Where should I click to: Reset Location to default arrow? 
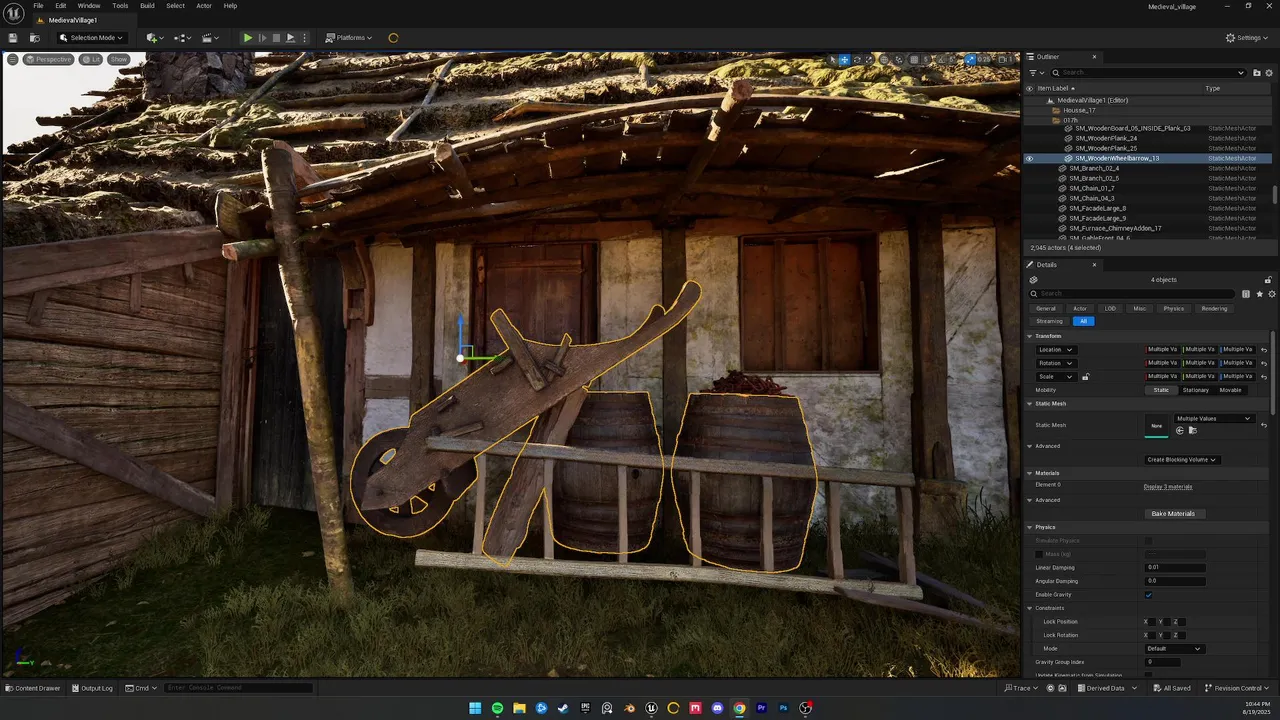[1264, 350]
